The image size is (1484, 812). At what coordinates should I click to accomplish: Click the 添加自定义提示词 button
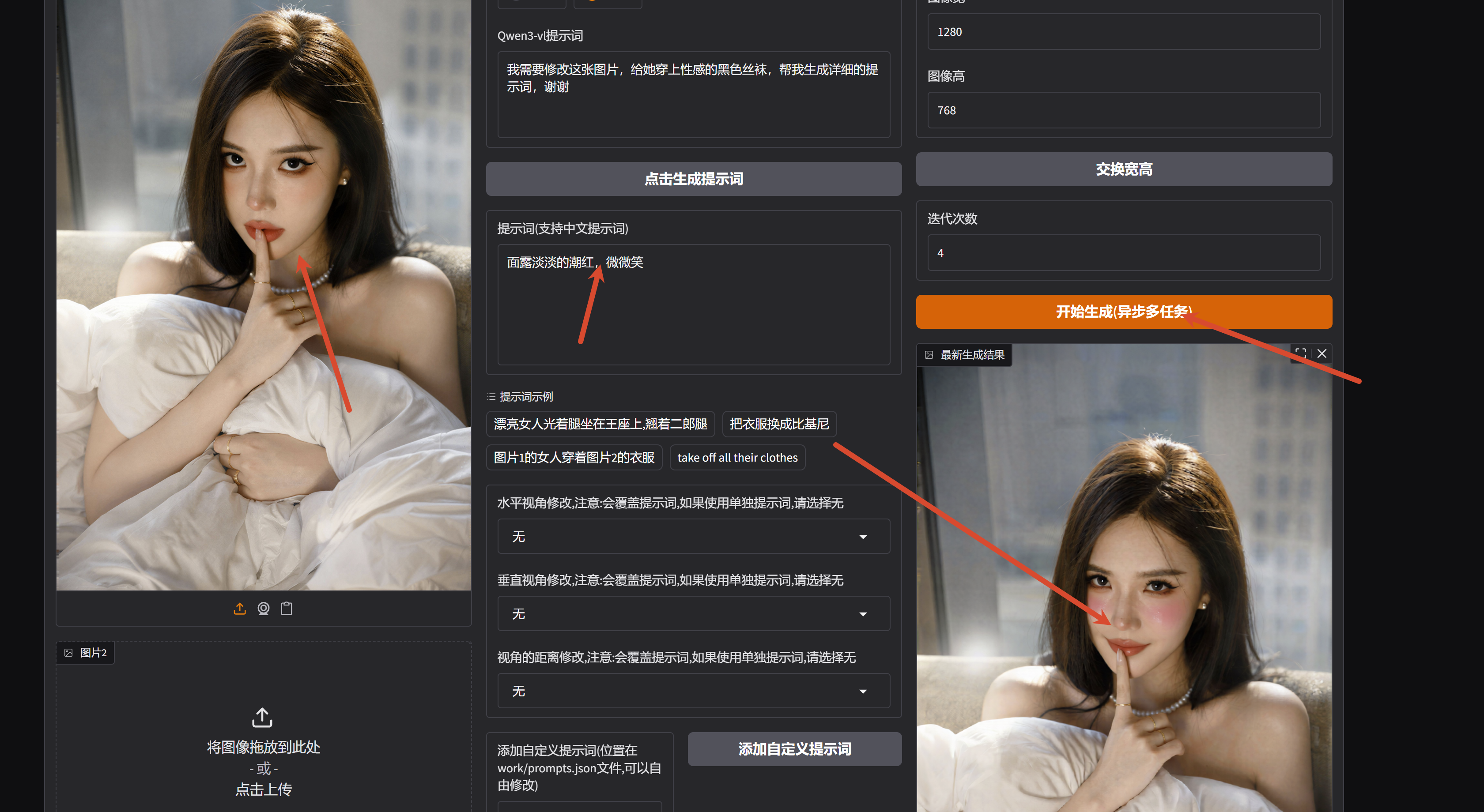794,748
